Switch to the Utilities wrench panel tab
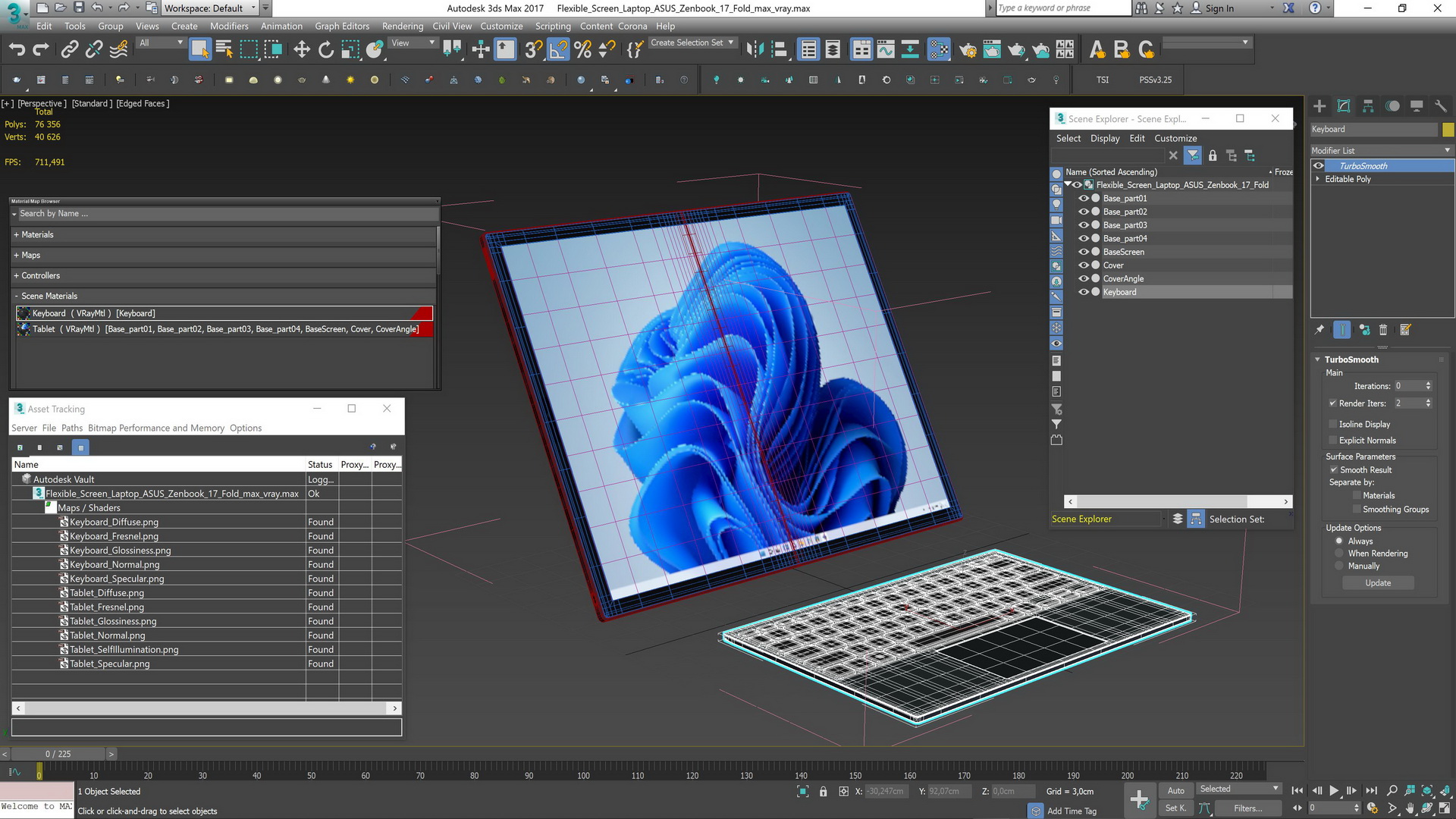Viewport: 1456px width, 819px height. (x=1441, y=106)
